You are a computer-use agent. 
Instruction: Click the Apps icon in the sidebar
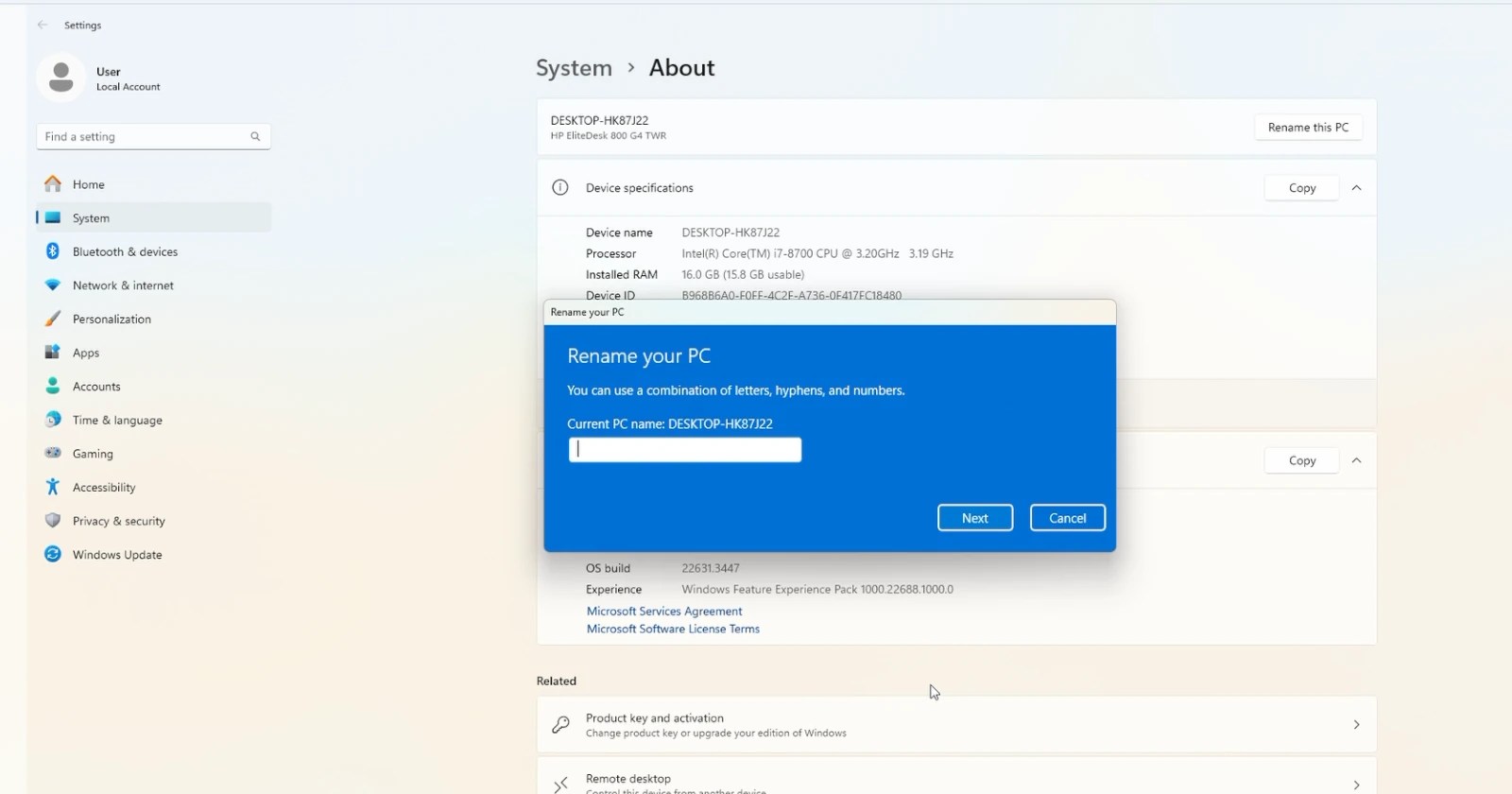click(53, 352)
